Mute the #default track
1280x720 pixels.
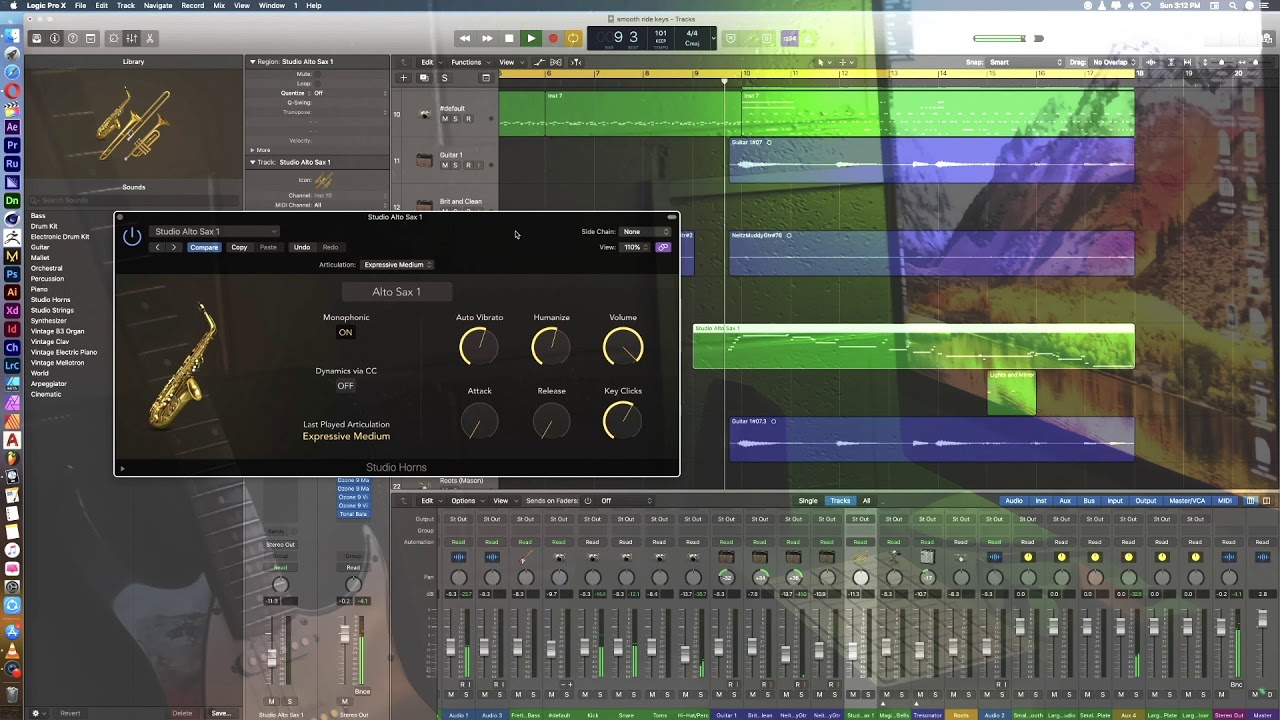point(445,119)
